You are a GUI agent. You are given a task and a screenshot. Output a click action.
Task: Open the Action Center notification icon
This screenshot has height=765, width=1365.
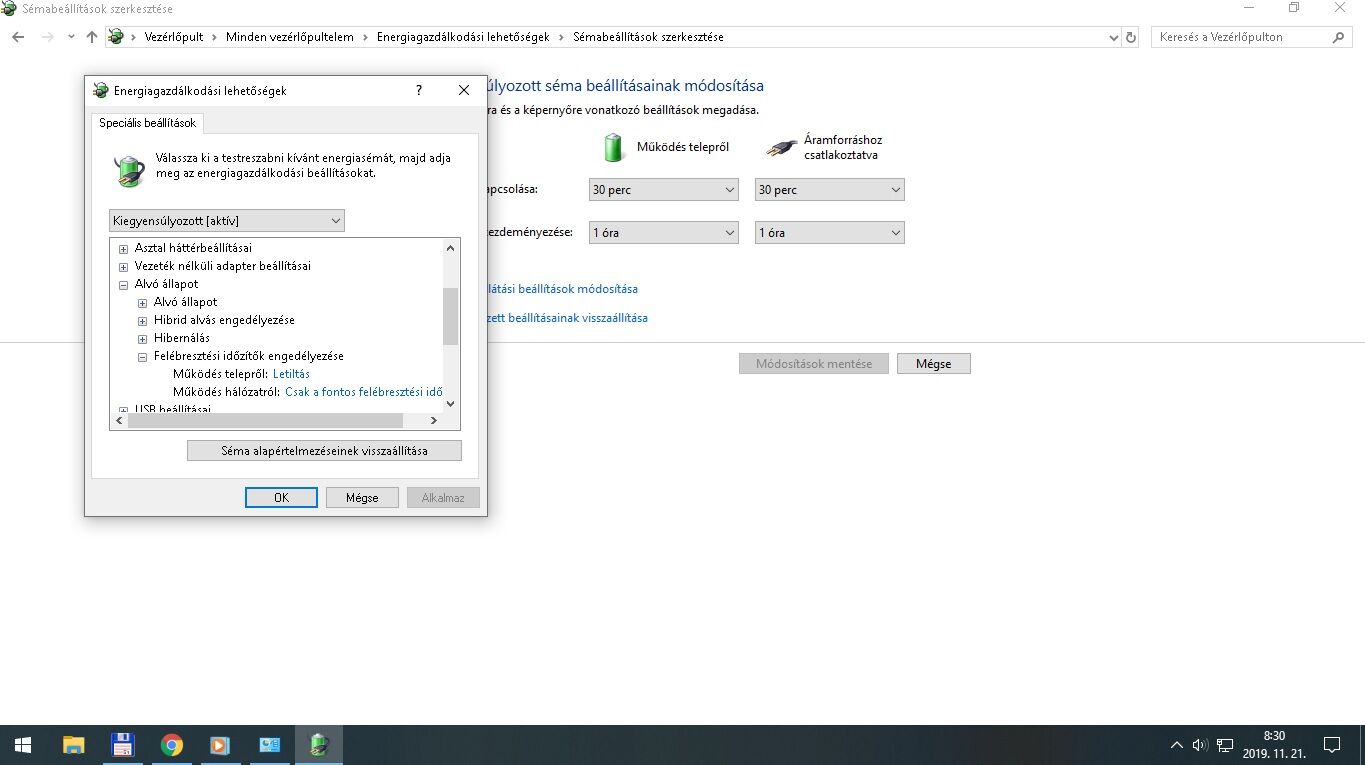tap(1332, 745)
